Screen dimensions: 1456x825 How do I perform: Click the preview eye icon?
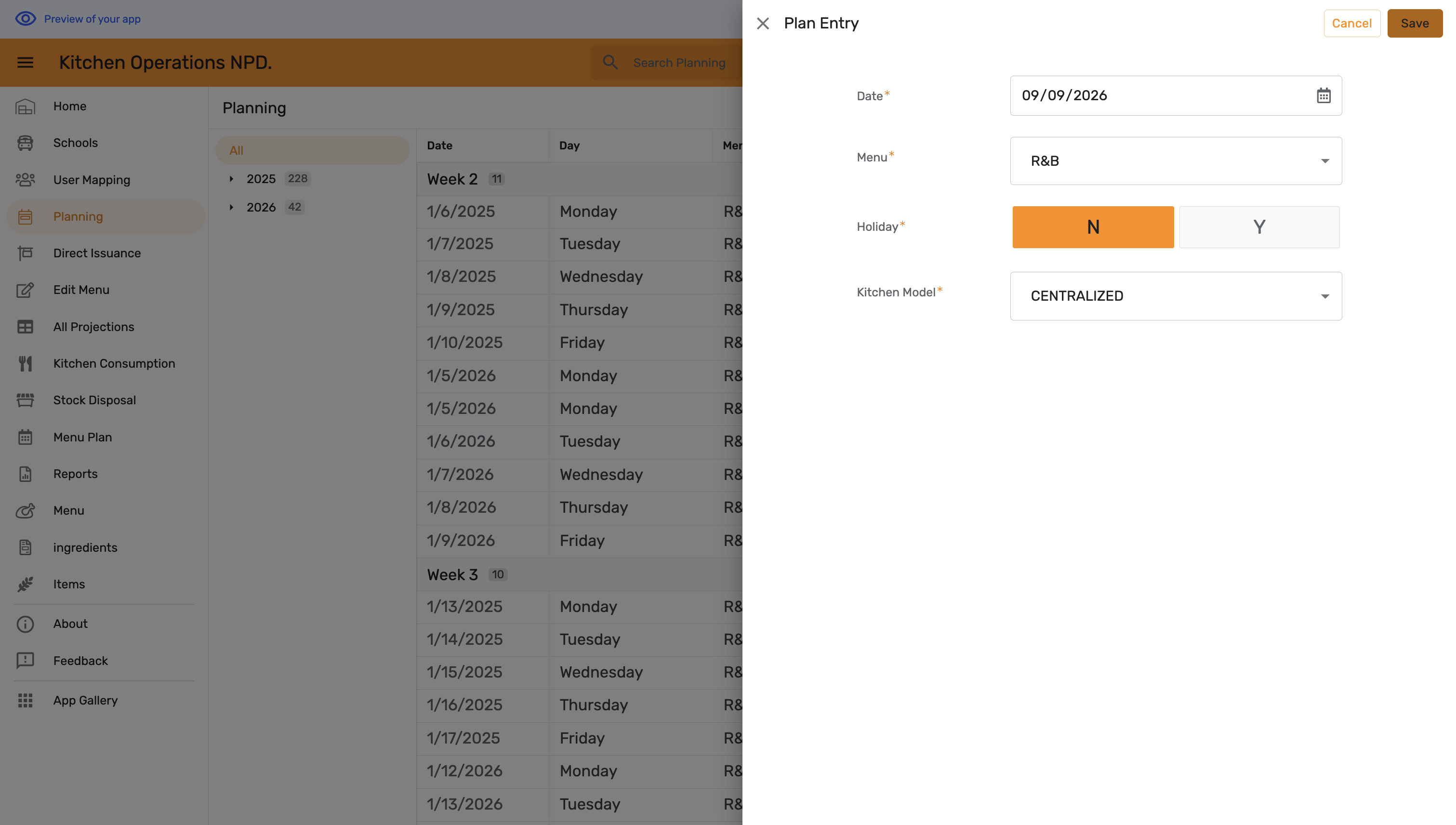26,19
